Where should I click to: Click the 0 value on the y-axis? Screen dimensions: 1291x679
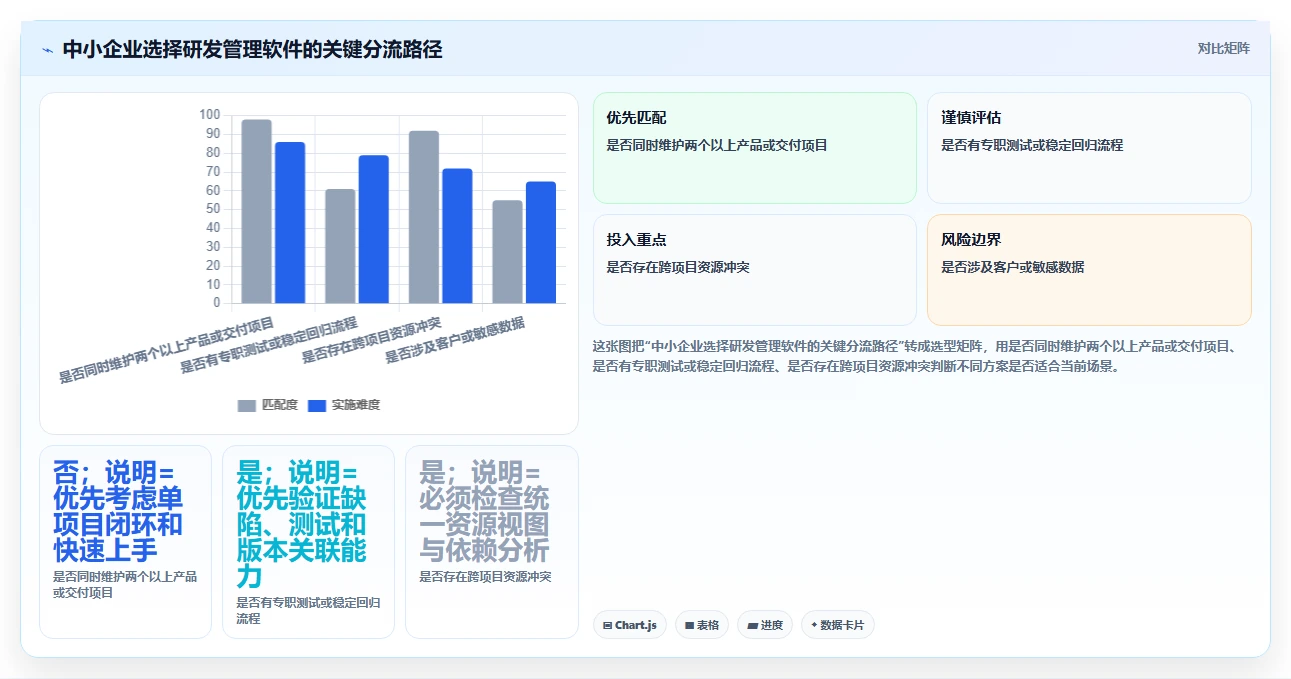pos(217,303)
